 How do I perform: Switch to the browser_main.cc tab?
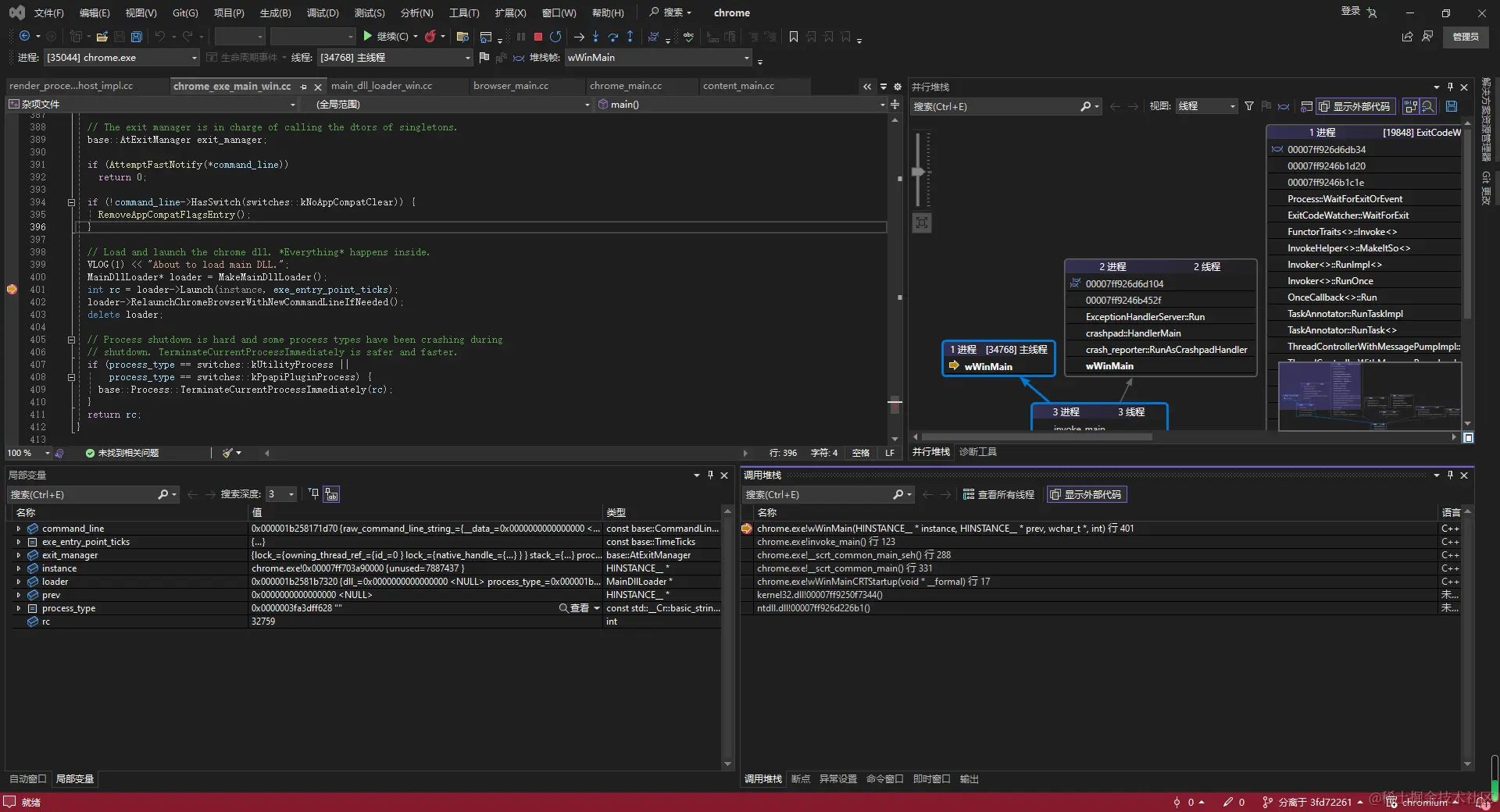point(511,86)
